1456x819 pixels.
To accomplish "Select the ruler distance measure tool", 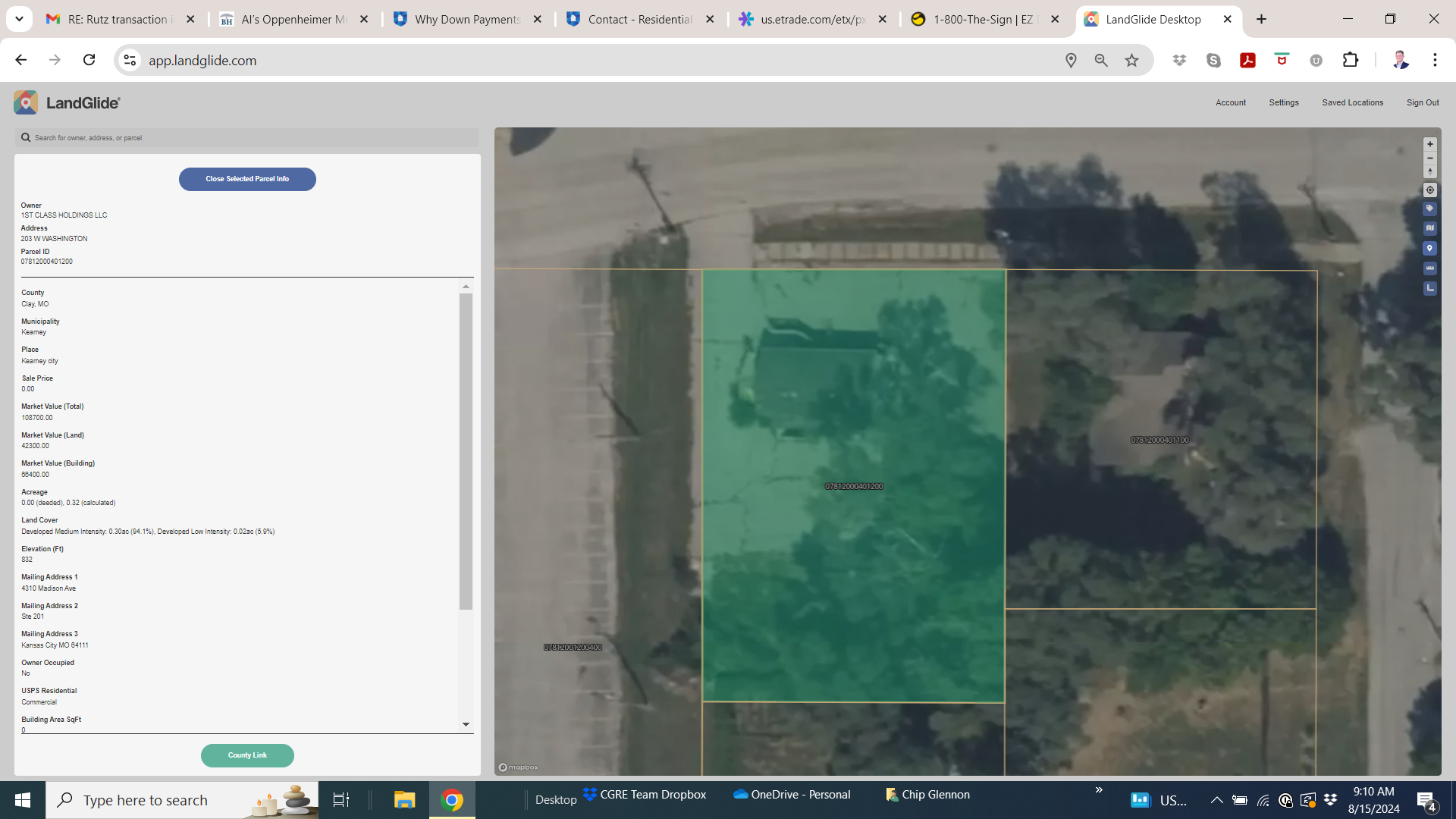I will pos(1429,268).
